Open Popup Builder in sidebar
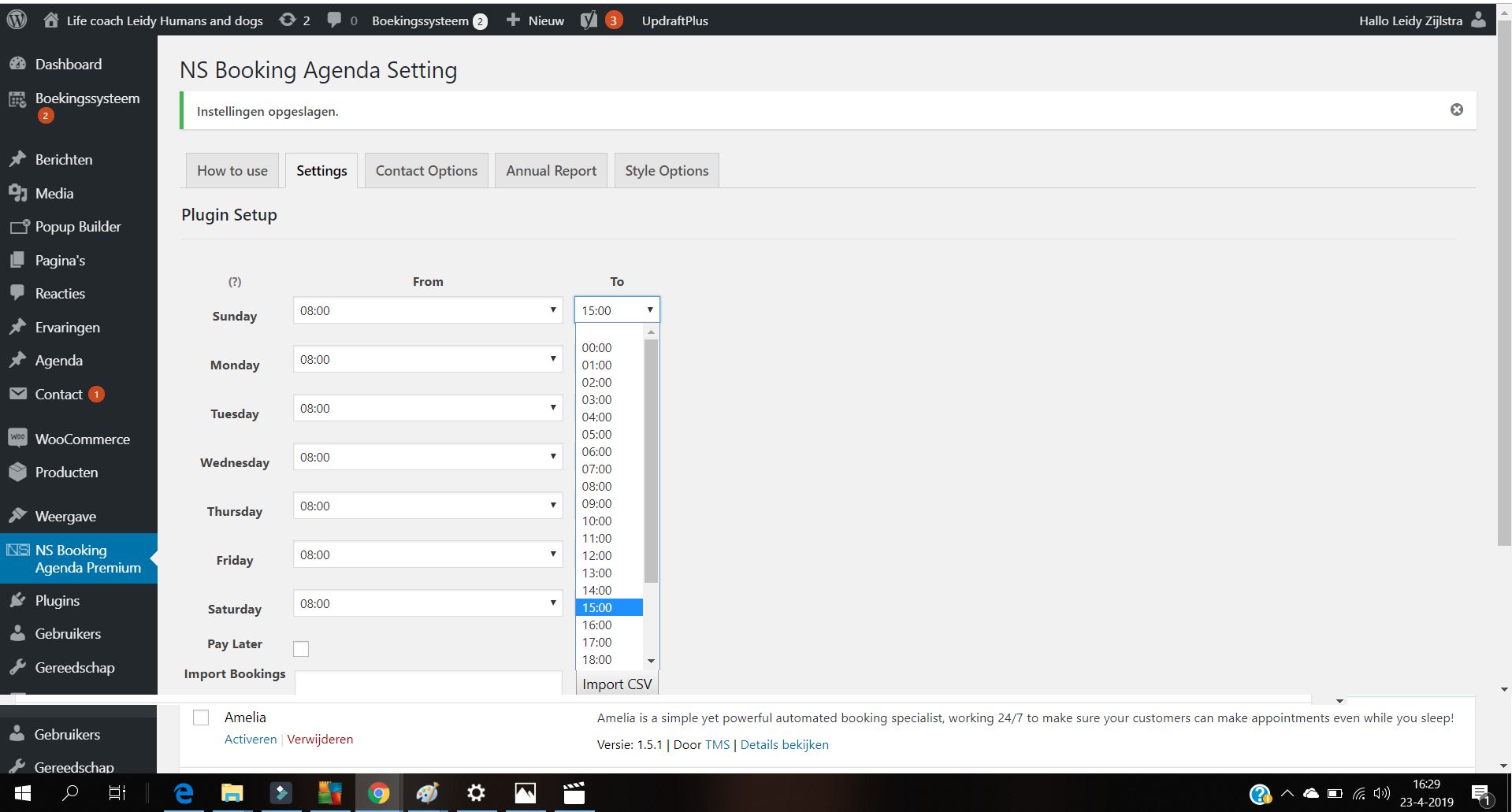Image resolution: width=1512 pixels, height=812 pixels. coord(78,227)
